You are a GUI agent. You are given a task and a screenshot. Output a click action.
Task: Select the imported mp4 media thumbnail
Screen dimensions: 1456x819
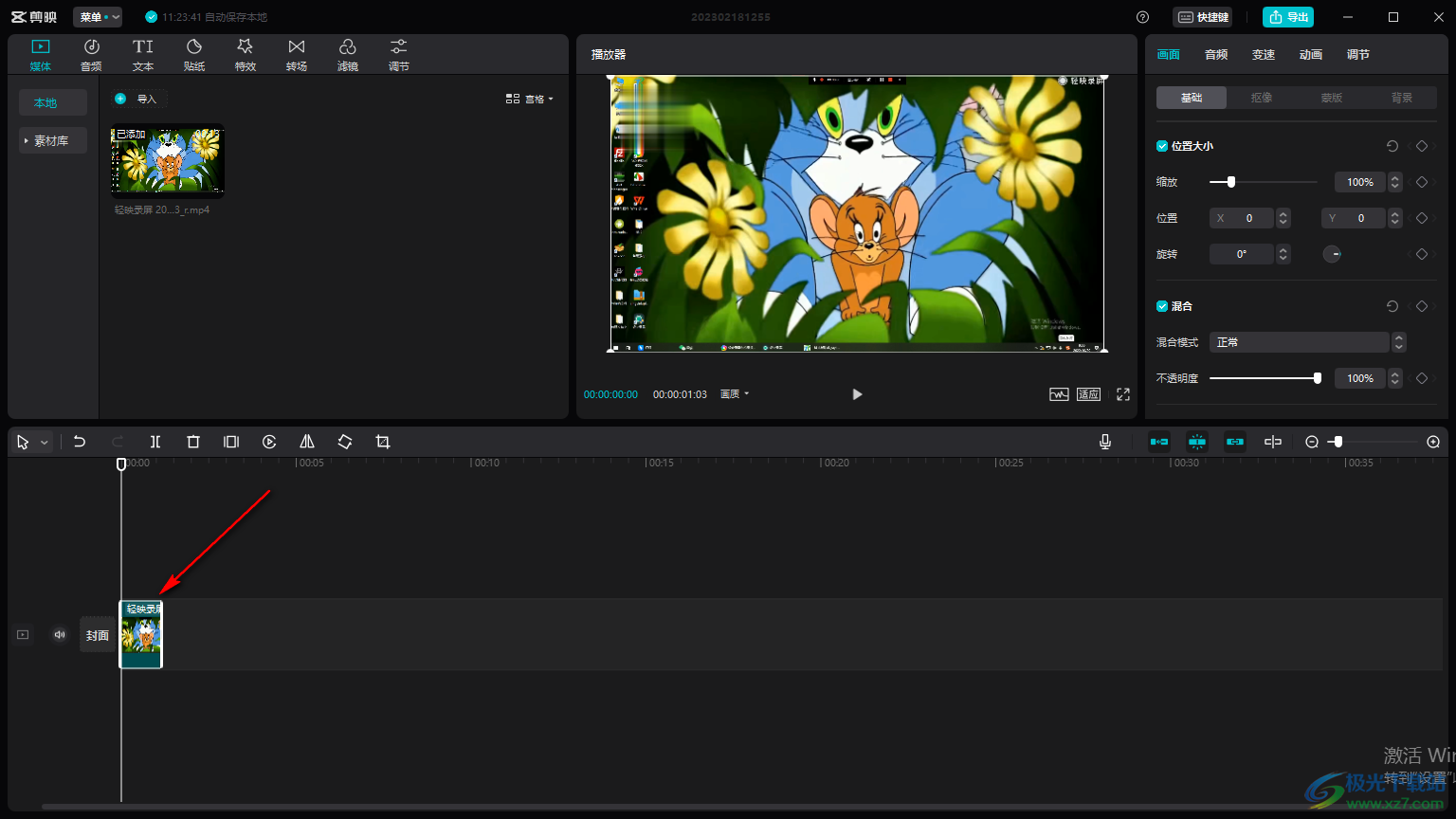[x=167, y=161]
